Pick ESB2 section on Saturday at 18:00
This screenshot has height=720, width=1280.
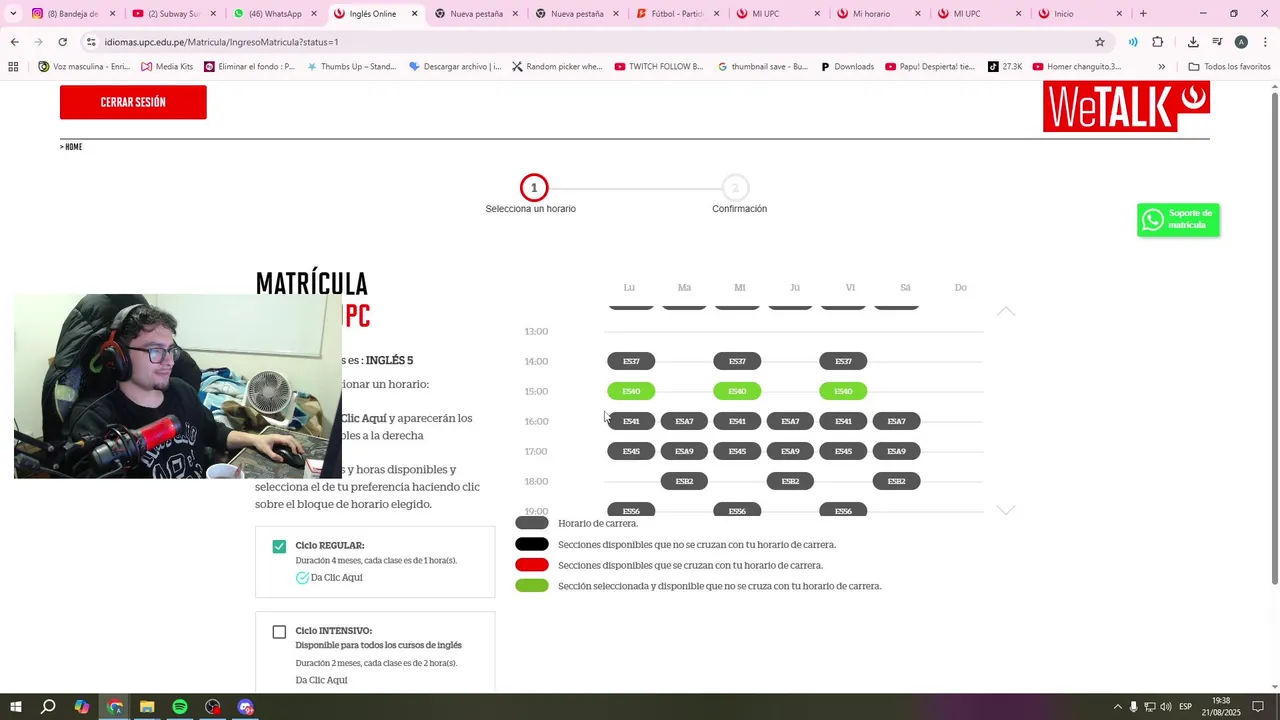[x=896, y=481]
